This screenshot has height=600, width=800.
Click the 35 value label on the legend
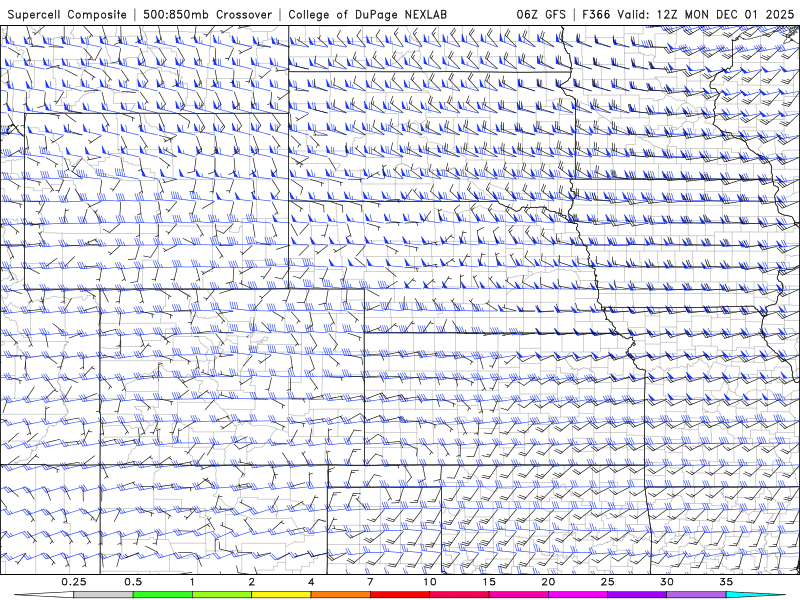coord(726,582)
